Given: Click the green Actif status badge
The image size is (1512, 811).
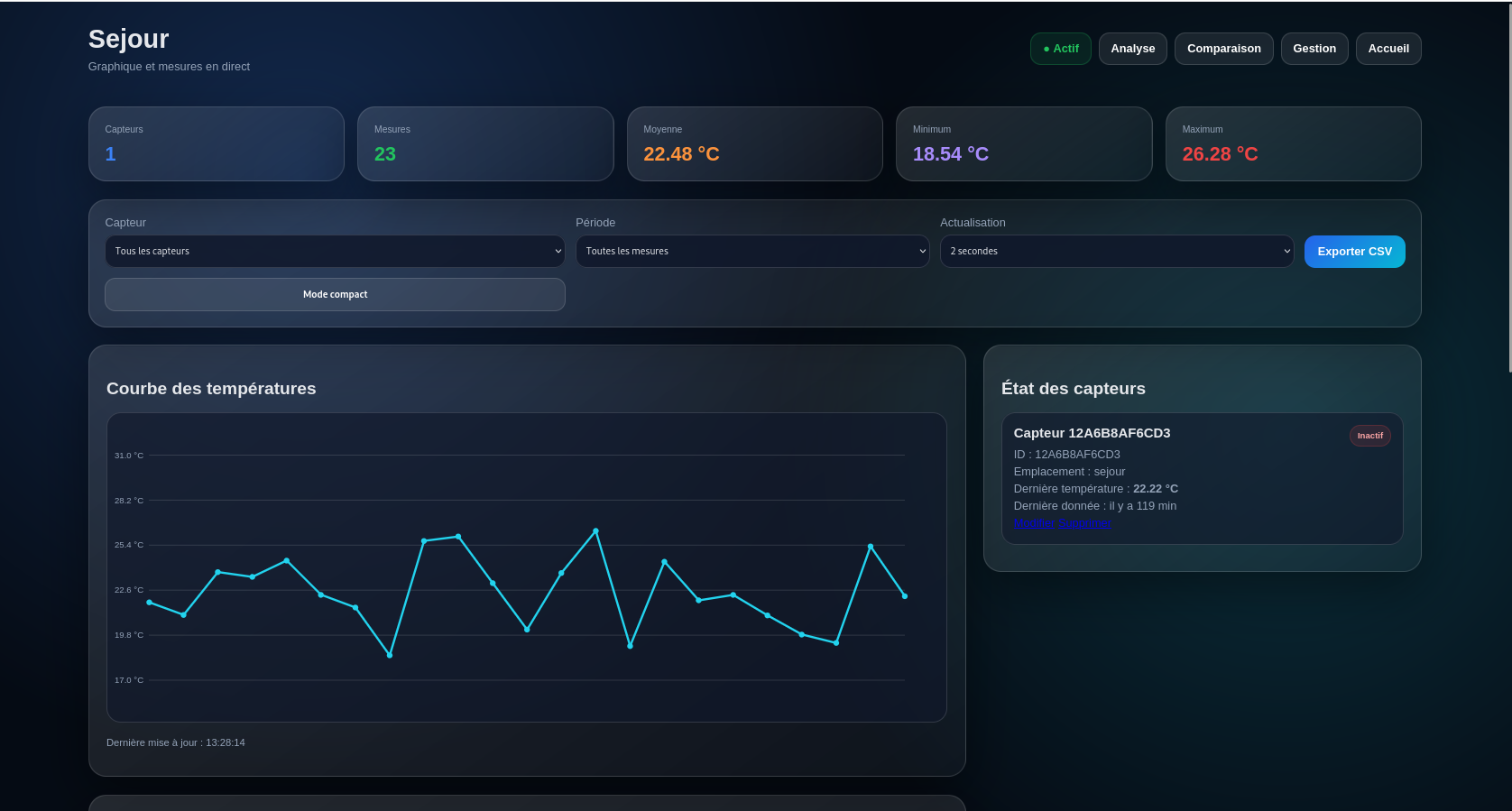Looking at the screenshot, I should coord(1061,49).
